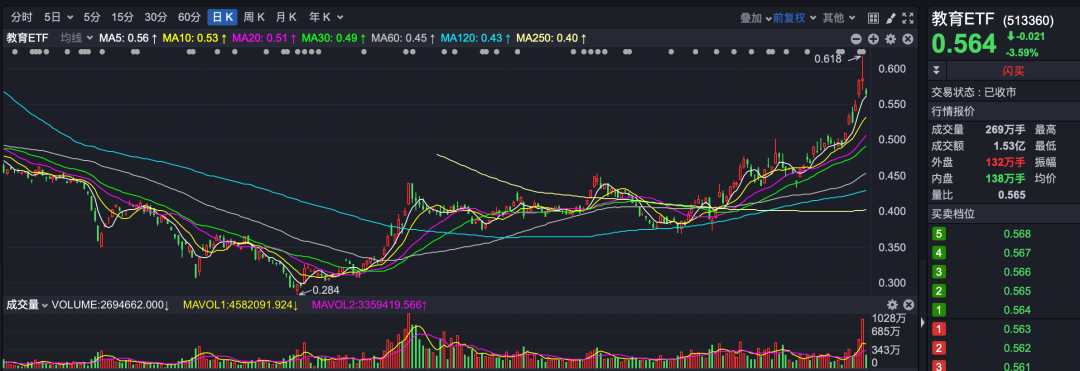Select buy level 1 price 0.563
Screen dimensions: 1080x371
coord(1017,329)
